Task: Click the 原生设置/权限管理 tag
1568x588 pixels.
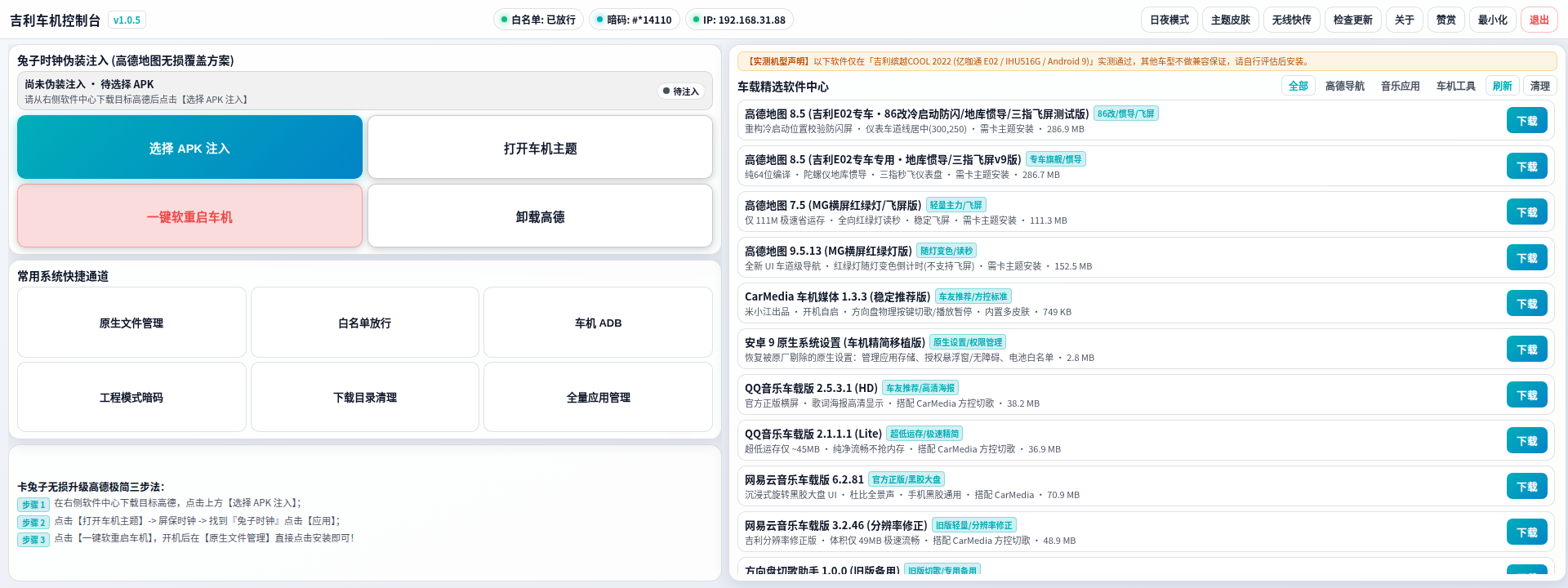Action: pos(968,342)
